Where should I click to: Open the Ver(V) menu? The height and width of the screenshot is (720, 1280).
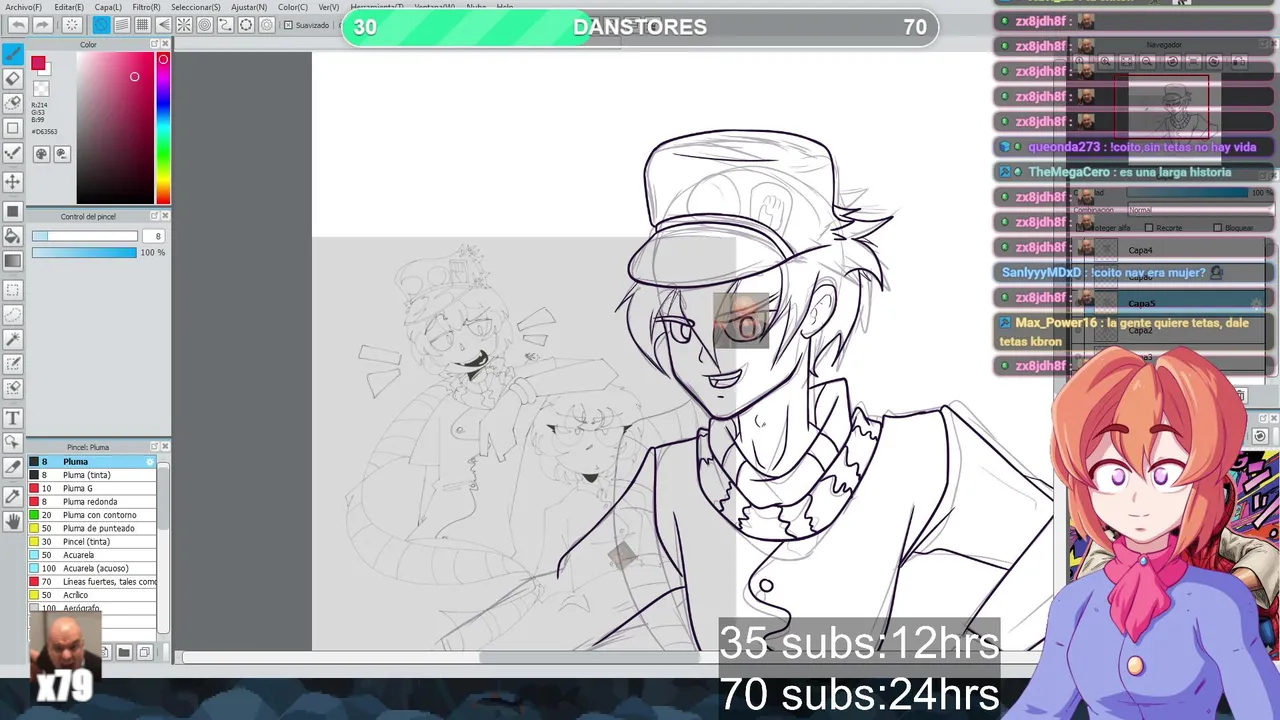(329, 7)
